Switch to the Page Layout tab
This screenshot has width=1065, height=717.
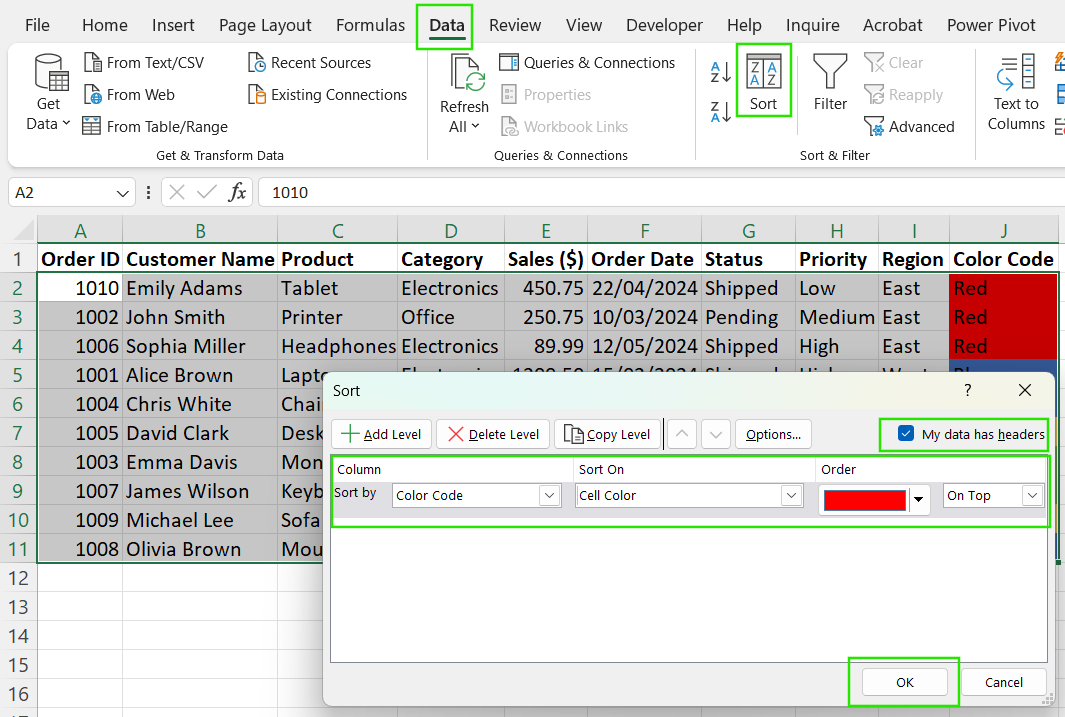[x=265, y=25]
